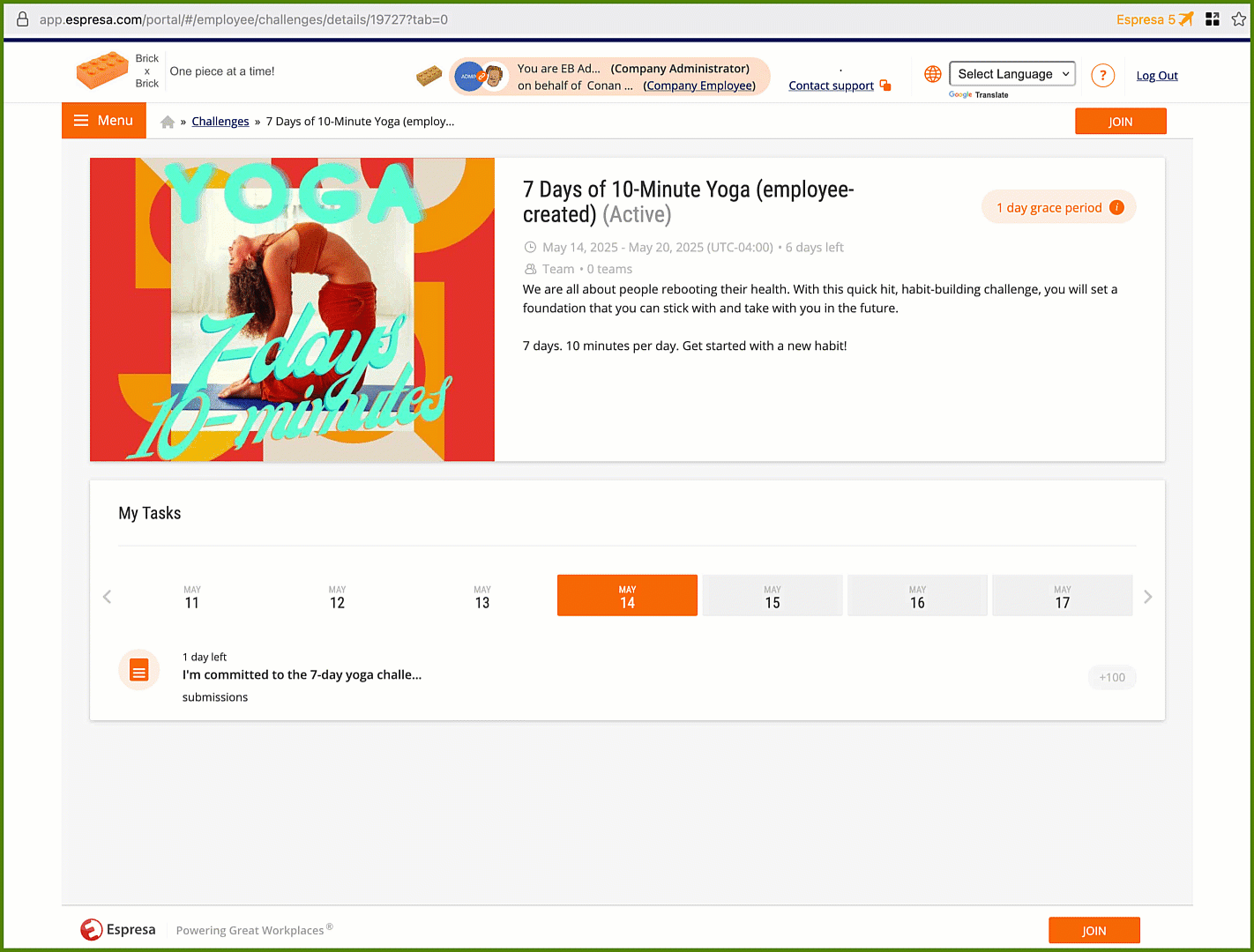Show next dates with right chevron
Image resolution: width=1254 pixels, height=952 pixels.
pos(1147,597)
